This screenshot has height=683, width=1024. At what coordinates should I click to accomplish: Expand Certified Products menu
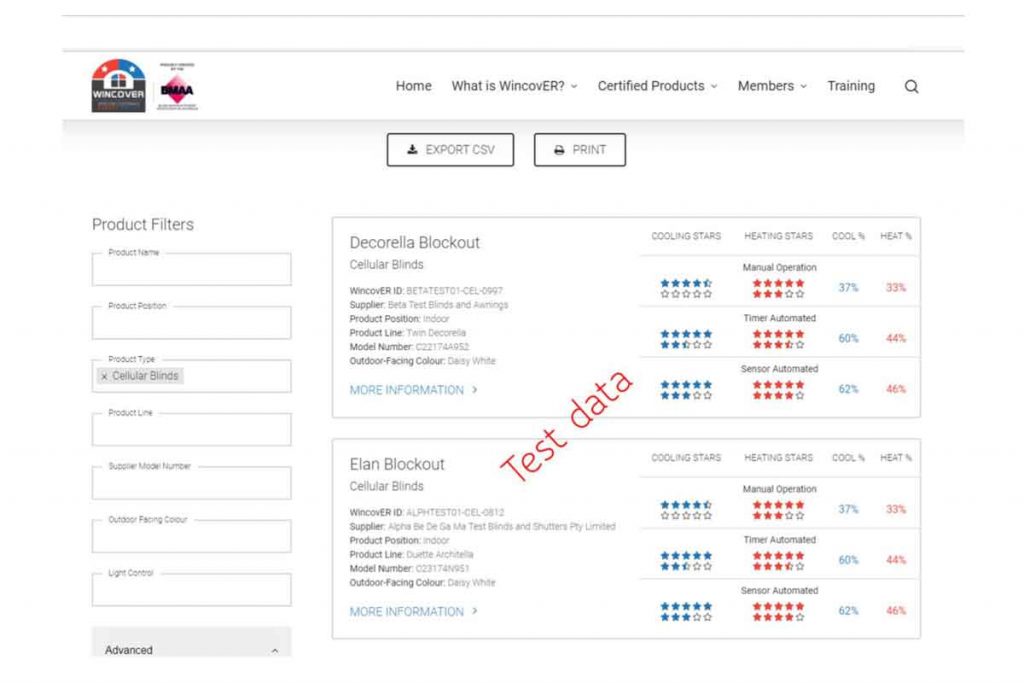[657, 86]
